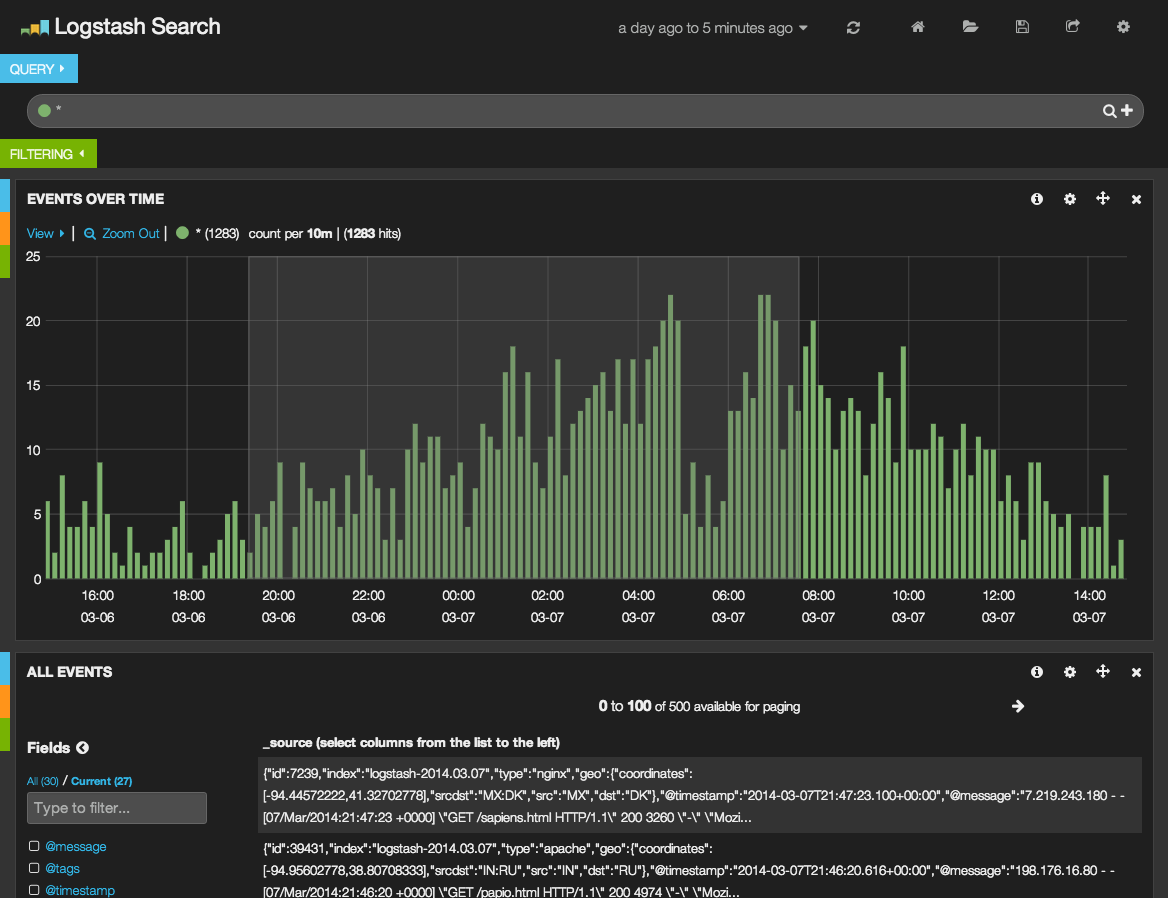Screen dimensions: 1168x898
Task: Open the time range dropdown
Action: click(713, 28)
